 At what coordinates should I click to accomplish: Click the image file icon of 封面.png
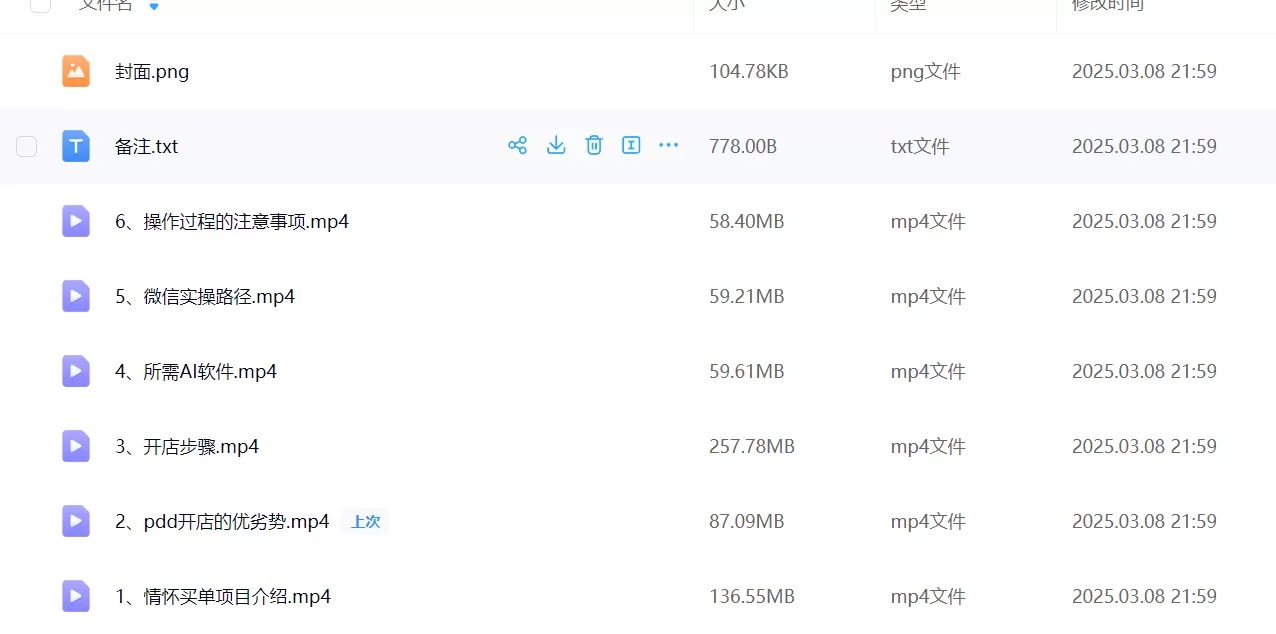76,71
